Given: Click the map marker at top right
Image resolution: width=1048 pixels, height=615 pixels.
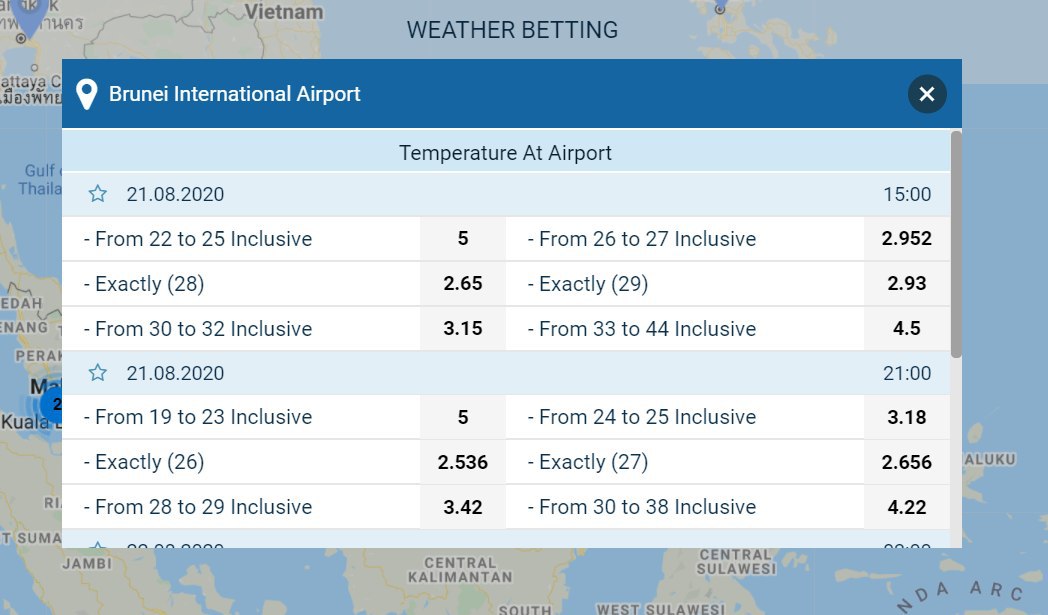Looking at the screenshot, I should click(720, 6).
